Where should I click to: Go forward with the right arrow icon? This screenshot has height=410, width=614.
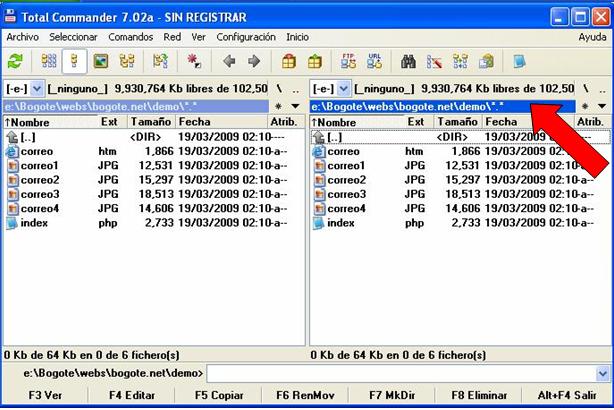click(253, 61)
